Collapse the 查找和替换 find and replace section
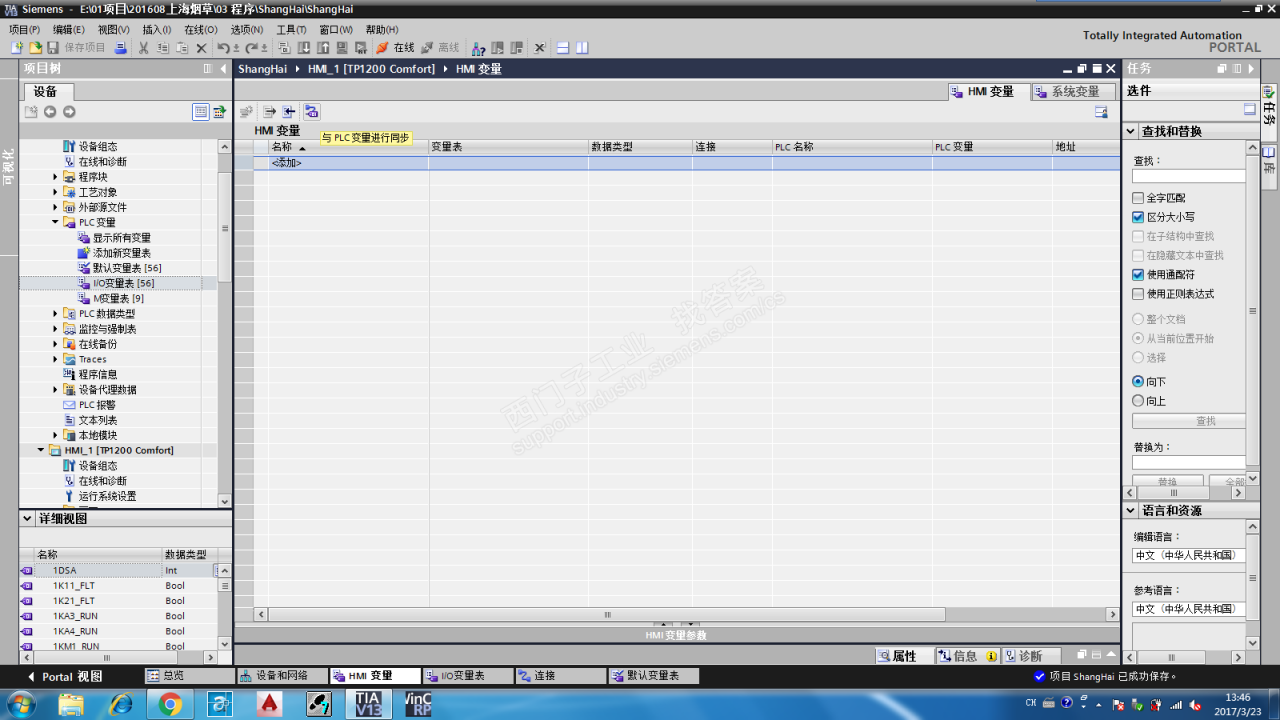Screen dimensions: 1280x720 pyautogui.click(x=1131, y=131)
